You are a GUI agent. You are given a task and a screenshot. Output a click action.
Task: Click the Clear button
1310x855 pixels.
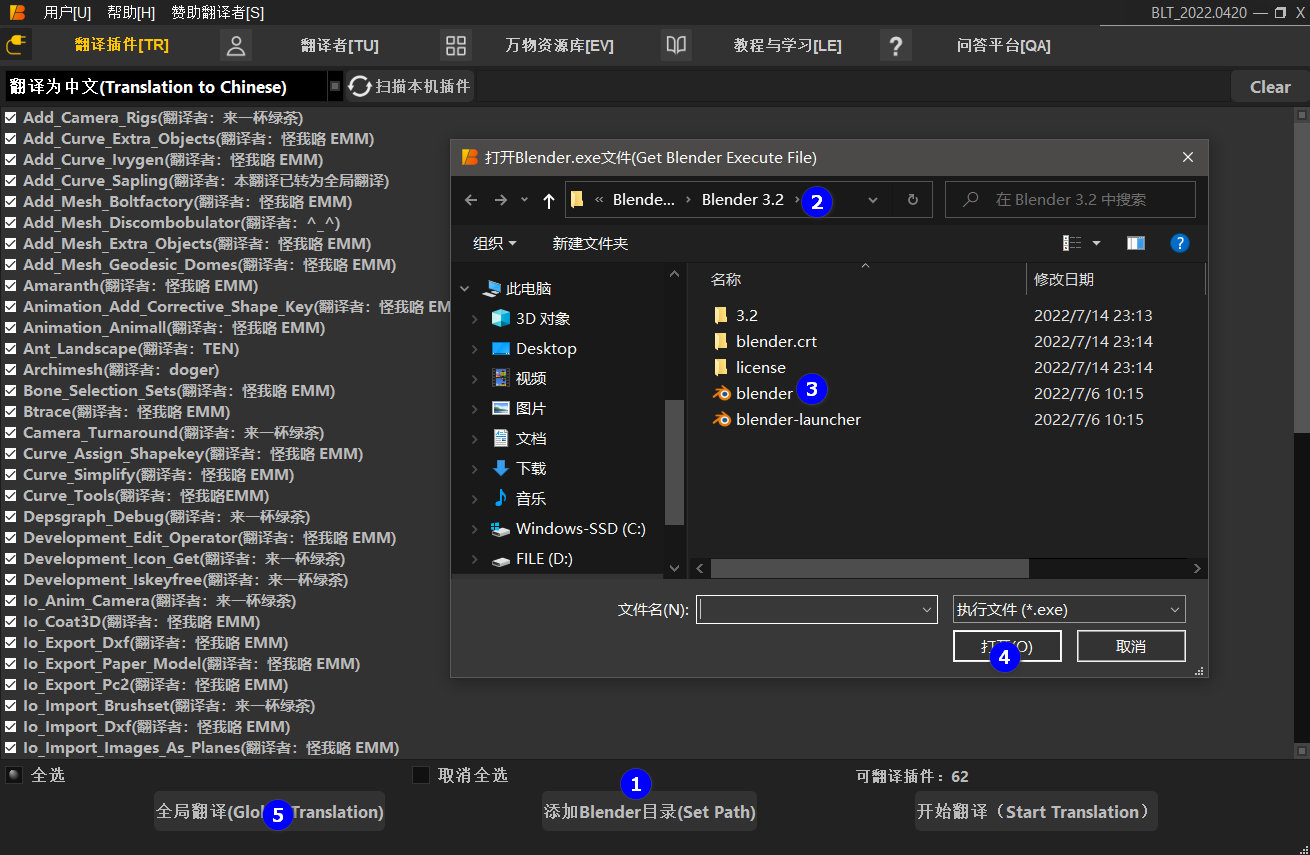click(x=1270, y=87)
